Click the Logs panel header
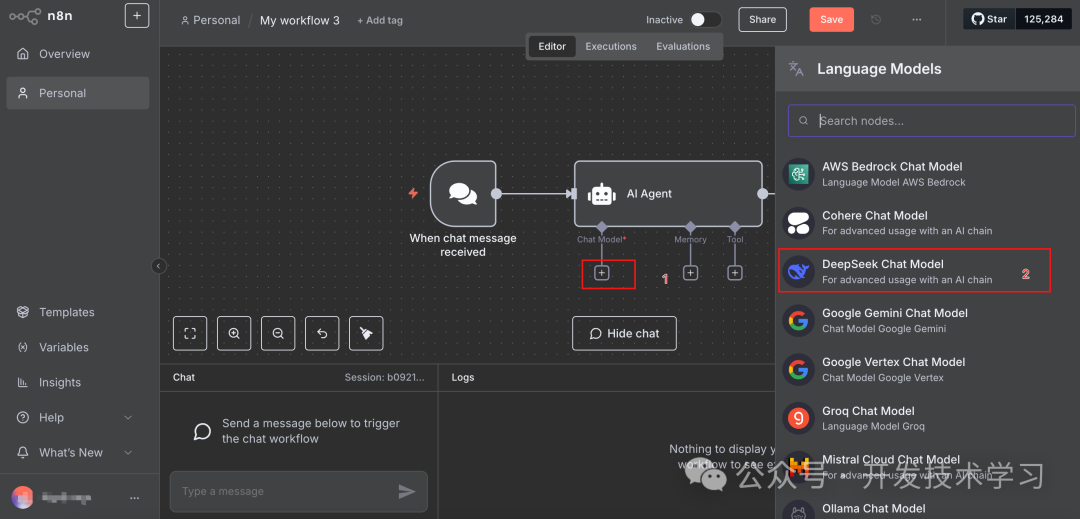This screenshot has height=519, width=1080. pyautogui.click(x=463, y=377)
